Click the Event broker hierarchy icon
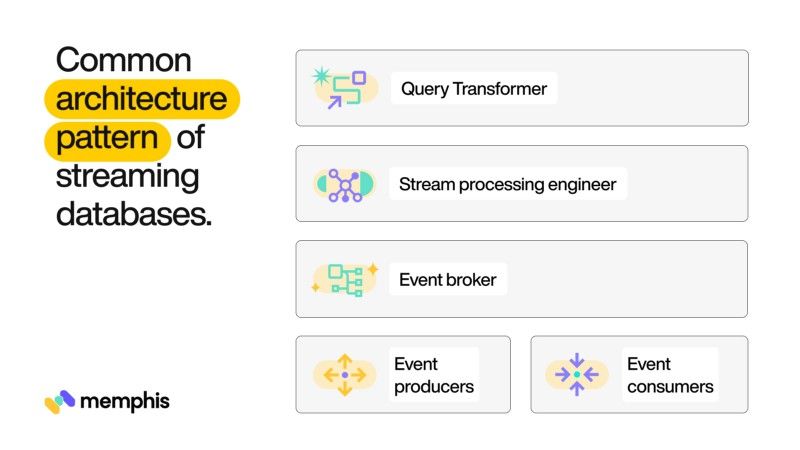The image size is (800, 450). (344, 279)
